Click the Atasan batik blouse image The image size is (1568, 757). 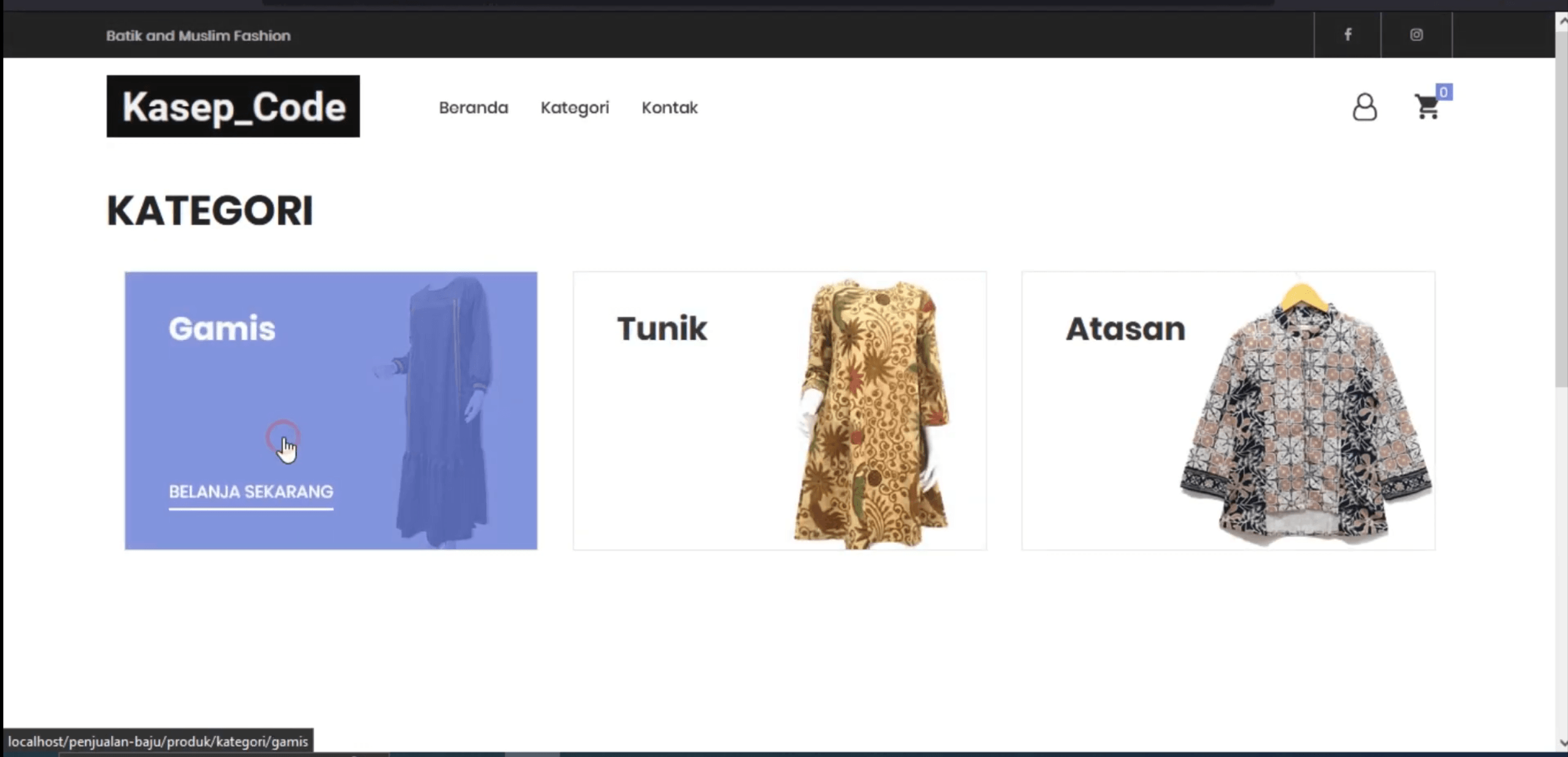click(x=1306, y=415)
